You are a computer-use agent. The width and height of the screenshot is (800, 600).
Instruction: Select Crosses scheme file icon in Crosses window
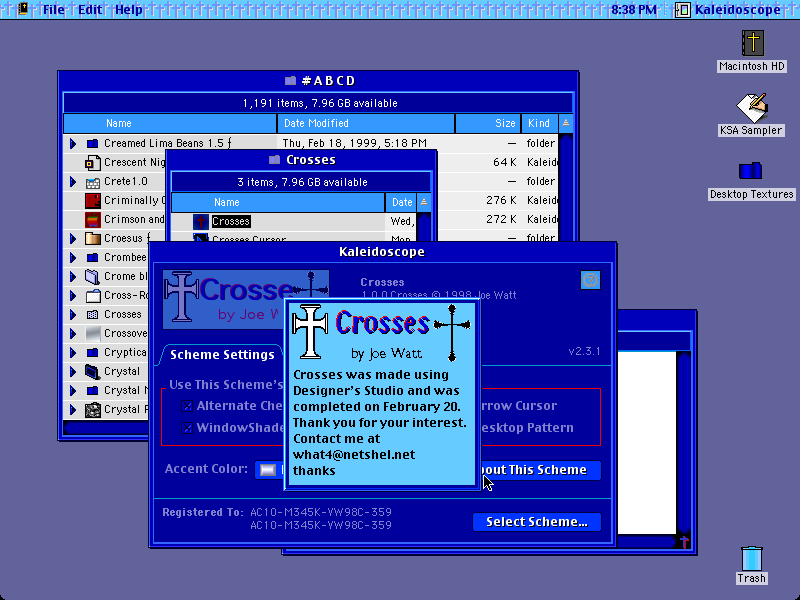click(201, 221)
